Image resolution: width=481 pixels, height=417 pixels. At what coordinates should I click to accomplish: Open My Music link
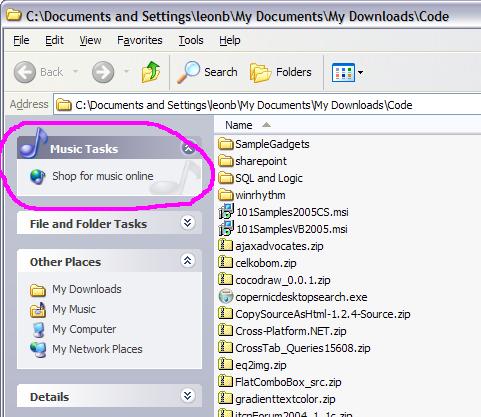[x=74, y=309]
